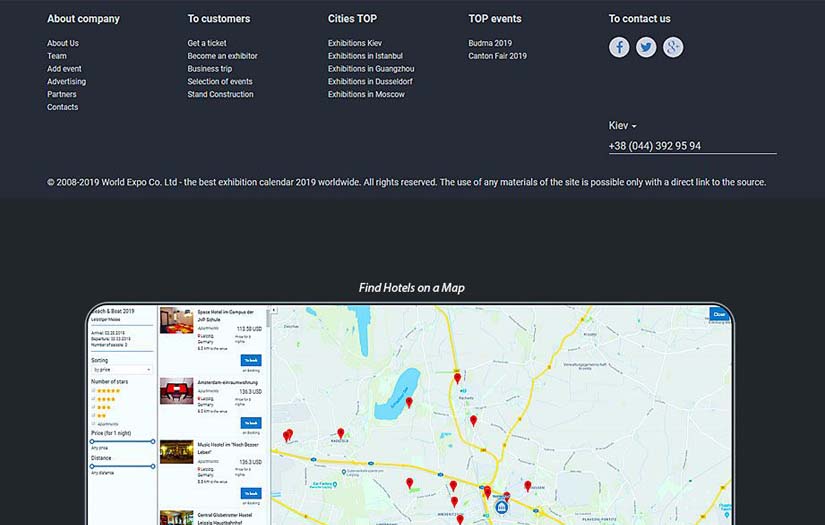Click the 'Cities TOP' footer heading
The width and height of the screenshot is (825, 525).
pos(352,19)
